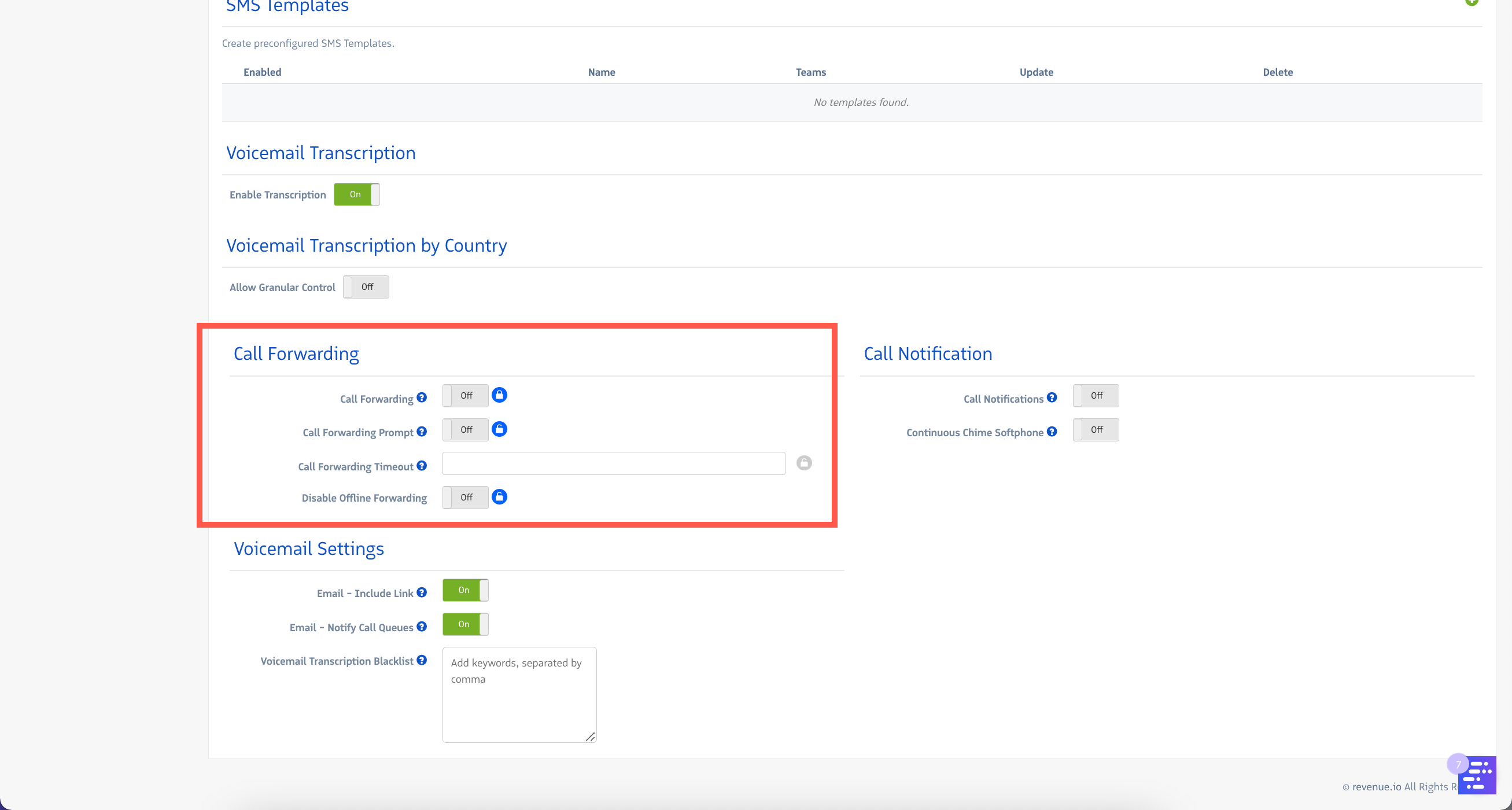Open help tooltip for Call Forwarding Timeout
The height and width of the screenshot is (810, 1512).
coord(422,466)
